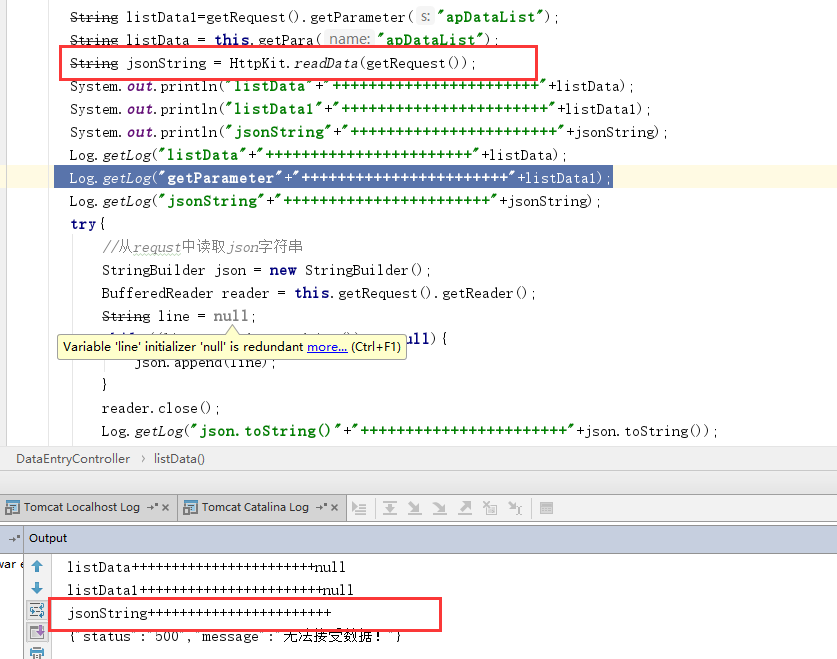
Task: Click the output line with status 500 message
Action: coord(235,636)
